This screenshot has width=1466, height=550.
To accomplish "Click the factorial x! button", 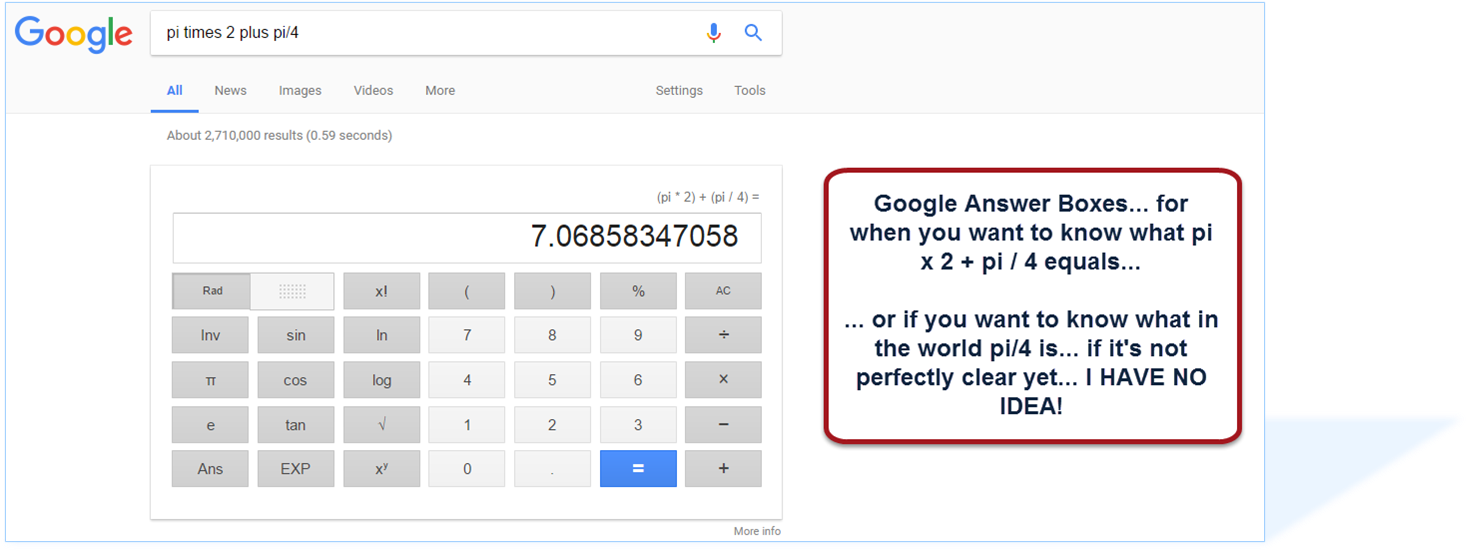I will point(382,291).
